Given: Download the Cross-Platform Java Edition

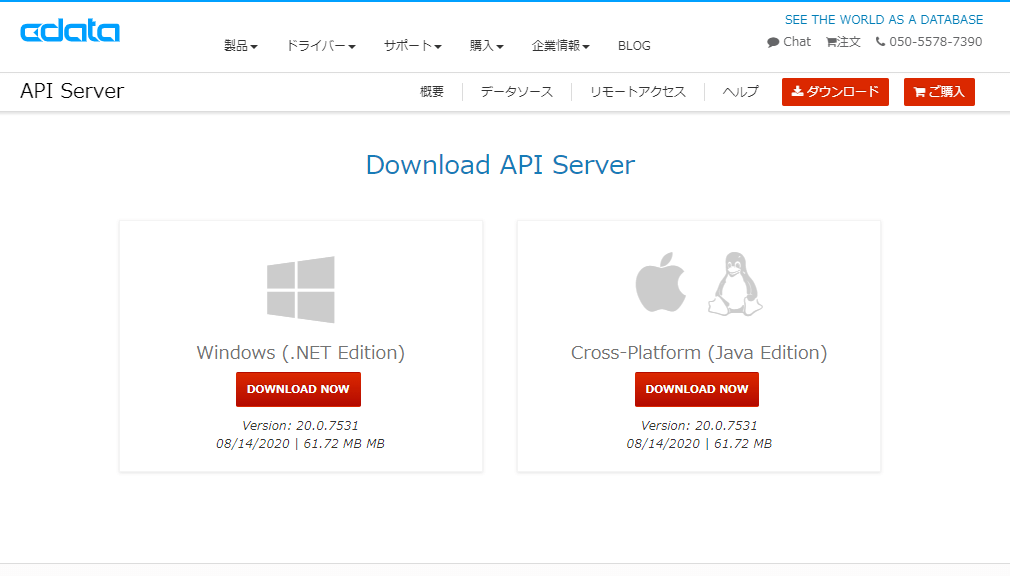Looking at the screenshot, I should [697, 389].
